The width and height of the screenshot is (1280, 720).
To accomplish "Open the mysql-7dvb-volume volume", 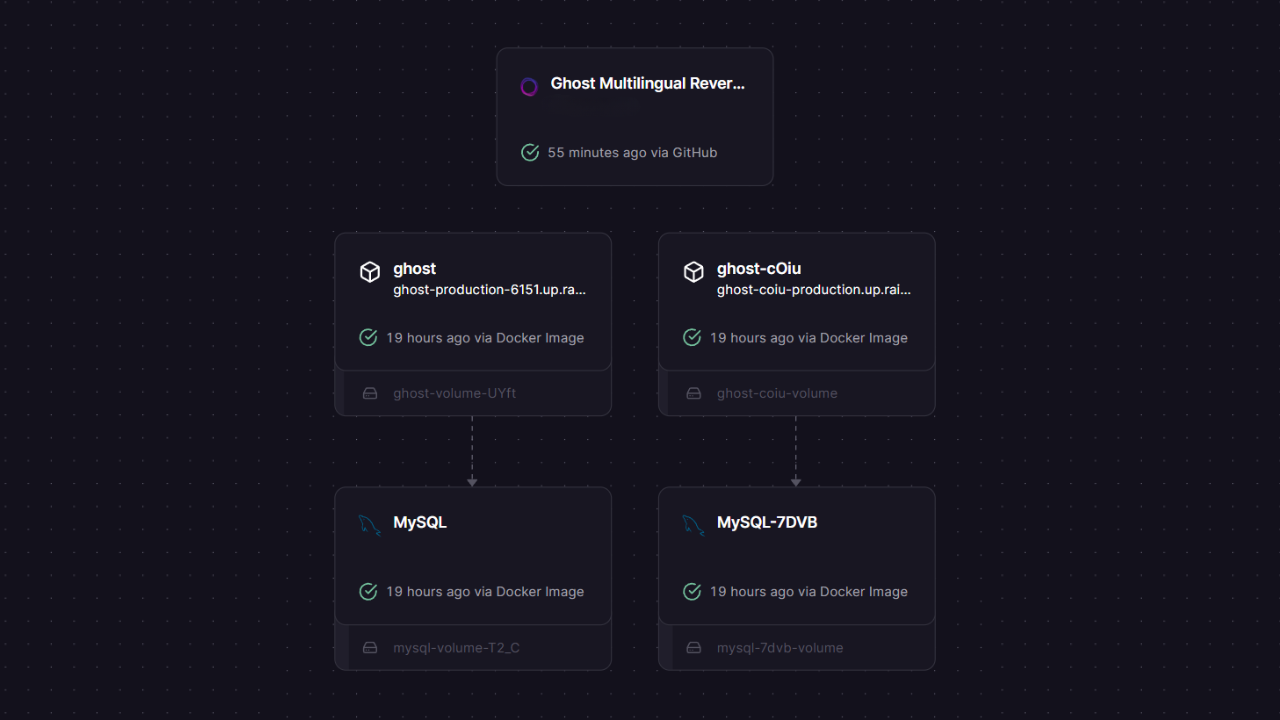I will click(x=779, y=647).
